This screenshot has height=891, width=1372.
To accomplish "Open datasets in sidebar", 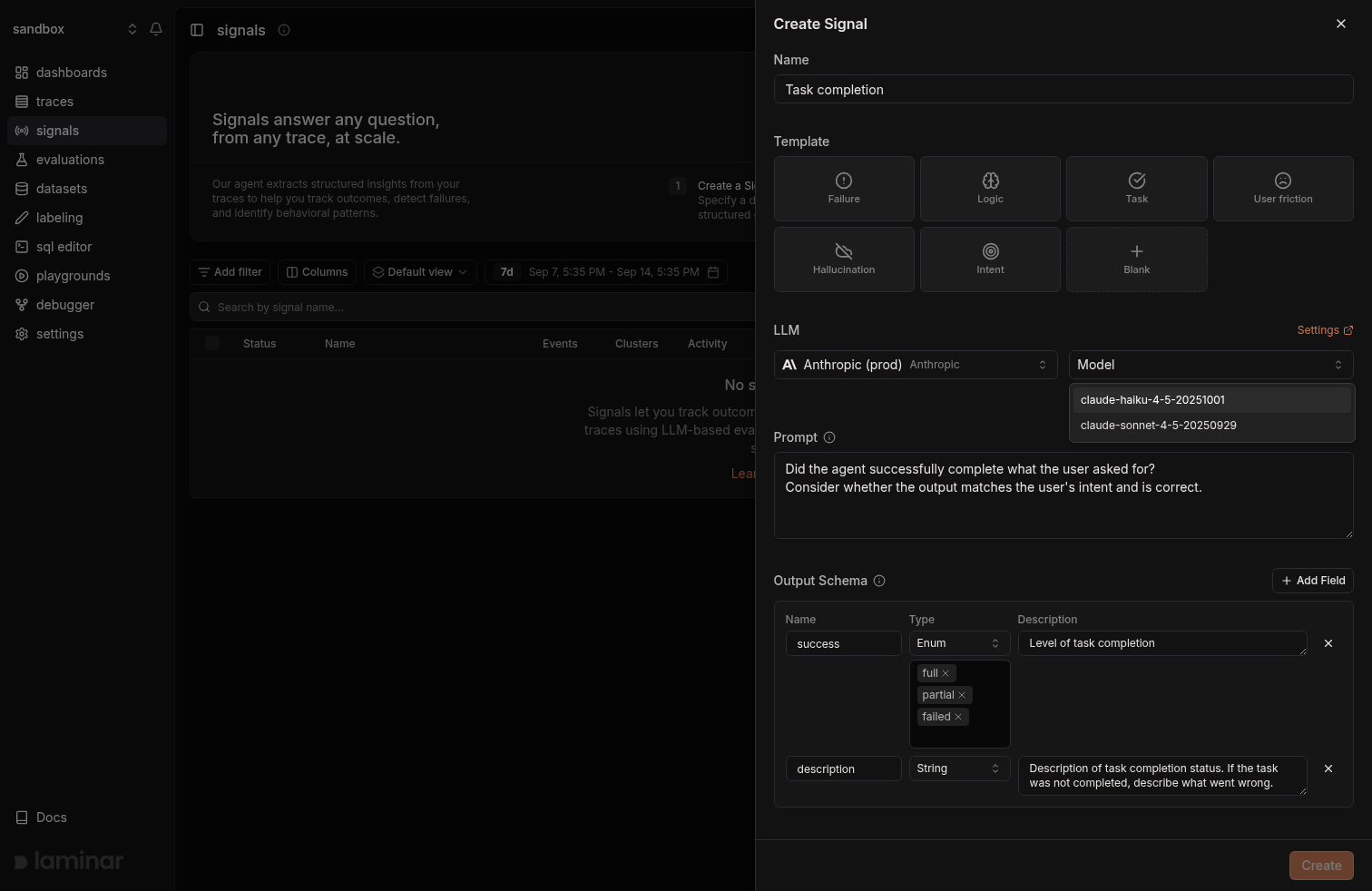I will tap(87, 189).
